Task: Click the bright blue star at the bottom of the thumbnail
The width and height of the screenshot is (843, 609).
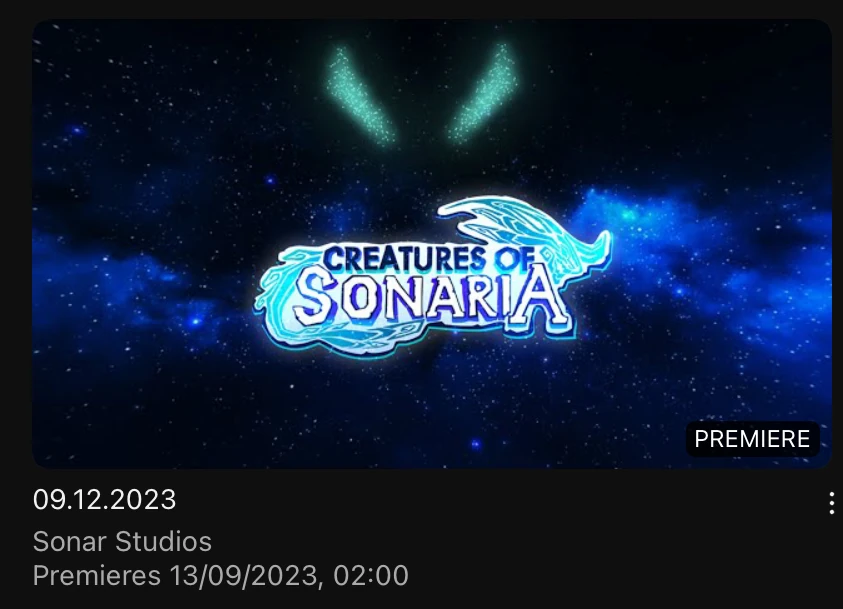Action: click(475, 444)
